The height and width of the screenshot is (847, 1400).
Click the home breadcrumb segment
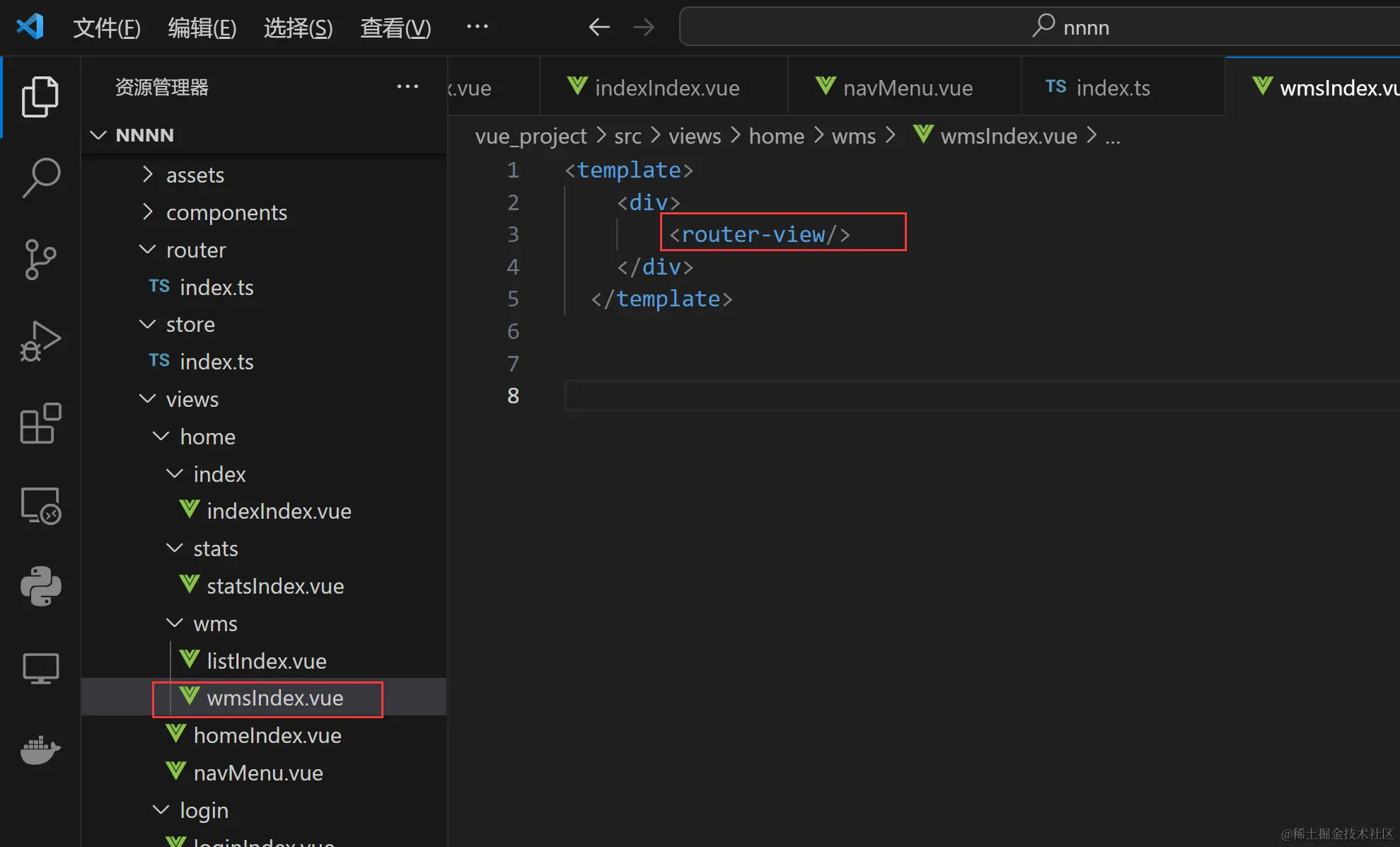pos(776,136)
